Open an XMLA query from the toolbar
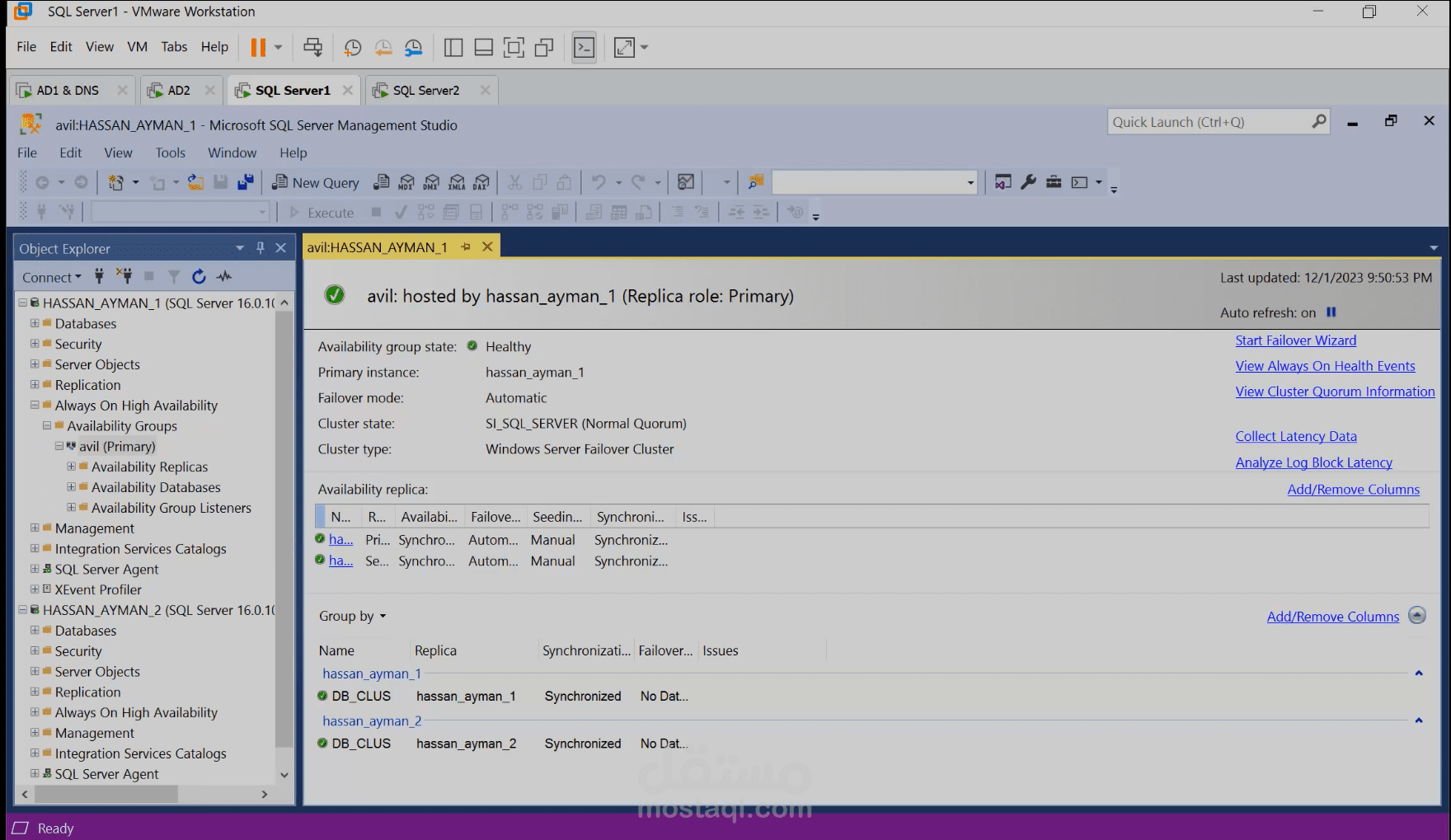1451x840 pixels. tap(457, 183)
